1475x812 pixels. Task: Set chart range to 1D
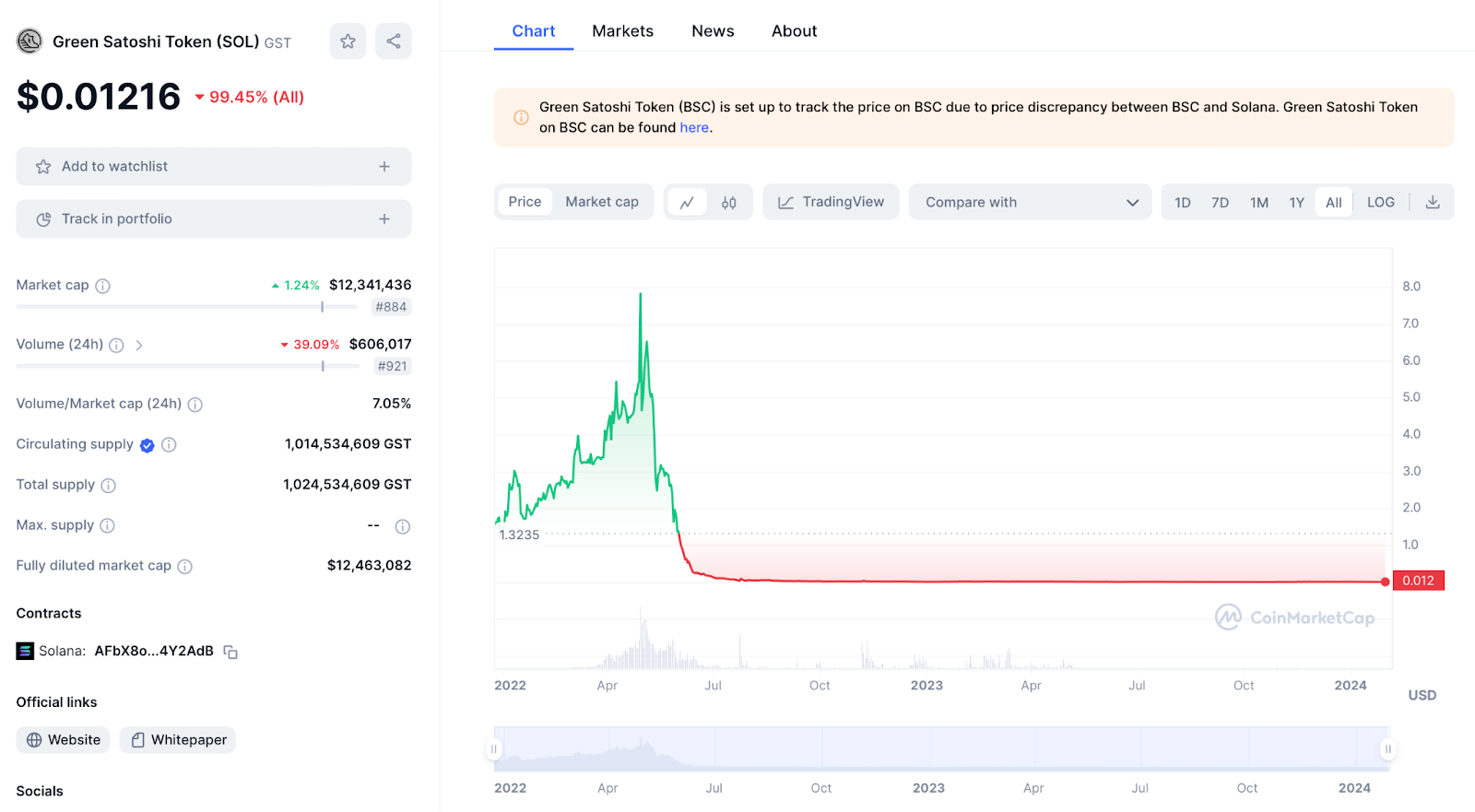coord(1183,202)
